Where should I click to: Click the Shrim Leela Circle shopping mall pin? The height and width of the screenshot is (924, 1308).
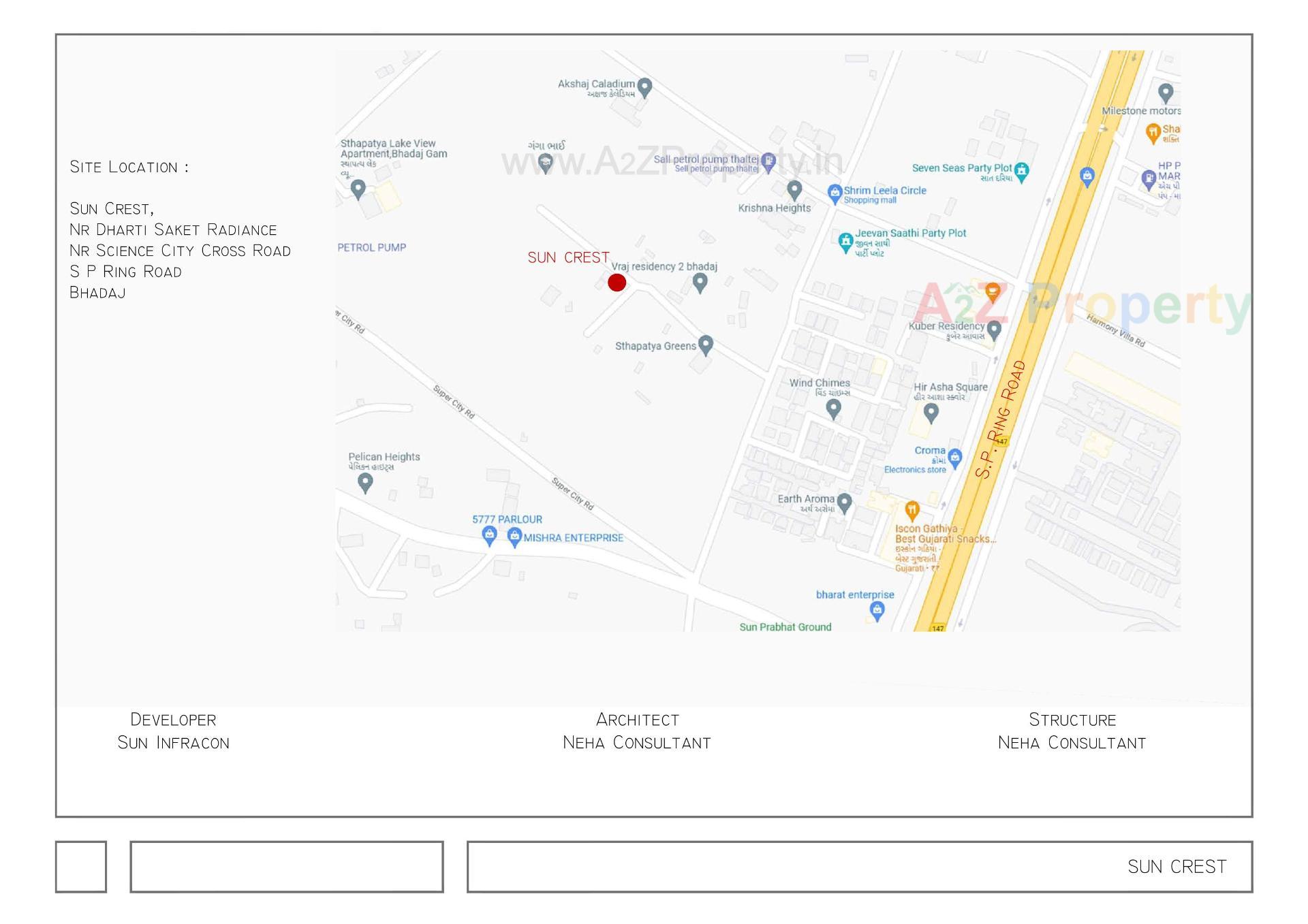click(x=834, y=191)
